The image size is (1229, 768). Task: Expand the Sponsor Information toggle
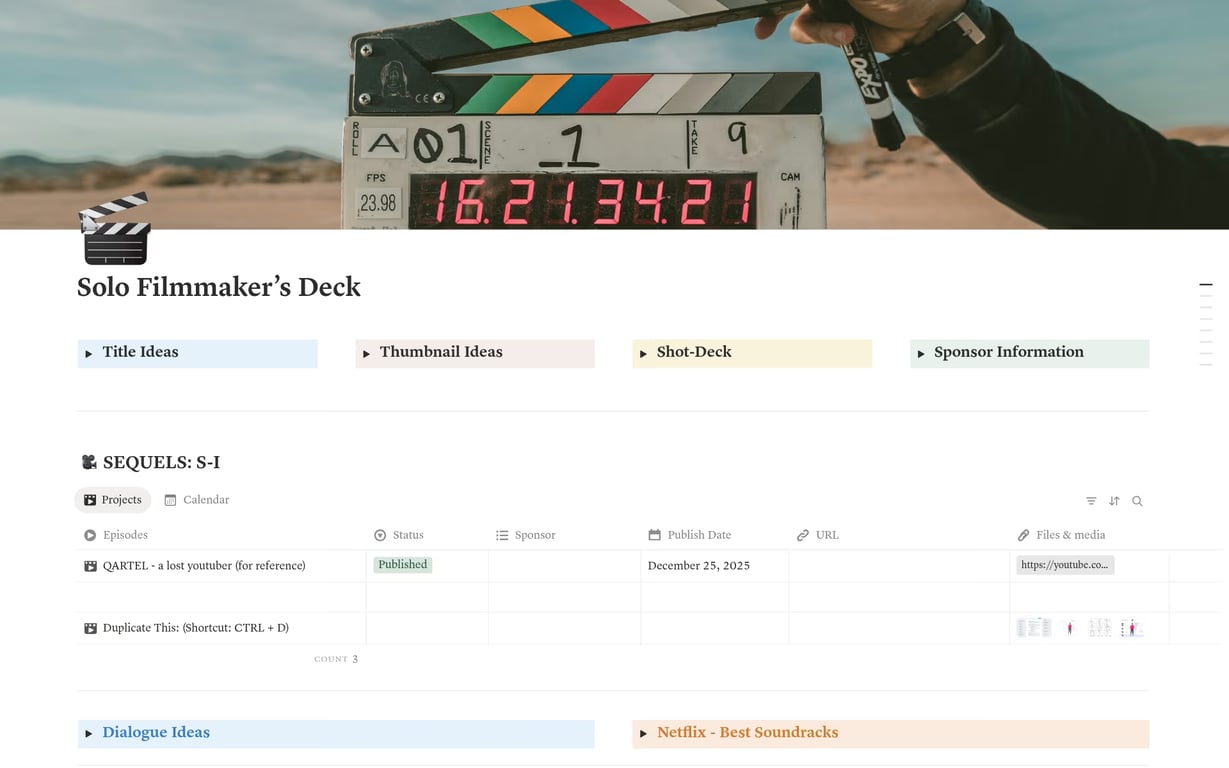[921, 353]
